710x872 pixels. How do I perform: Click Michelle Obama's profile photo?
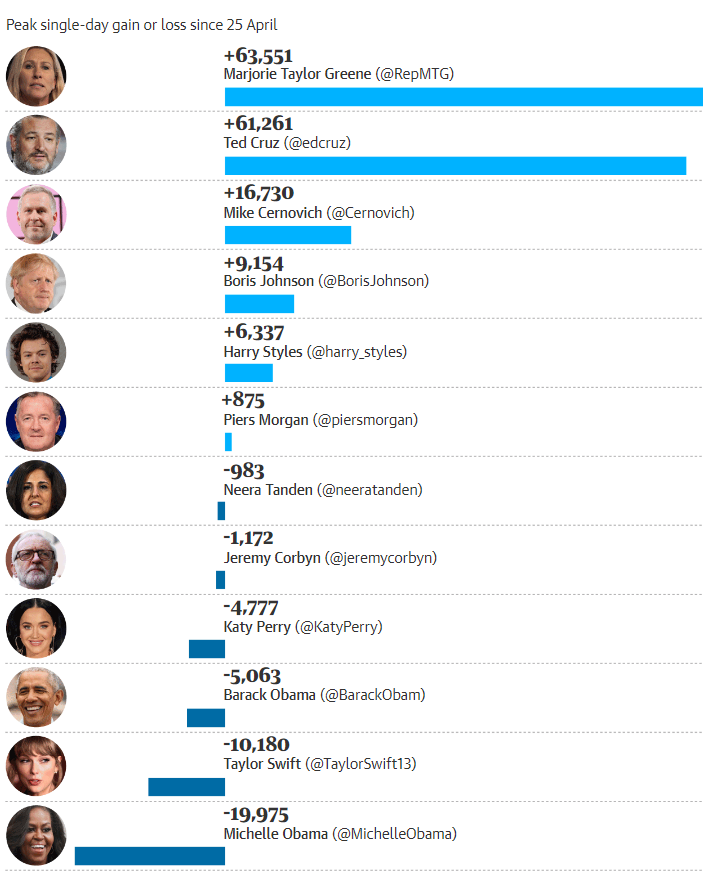pyautogui.click(x=36, y=835)
